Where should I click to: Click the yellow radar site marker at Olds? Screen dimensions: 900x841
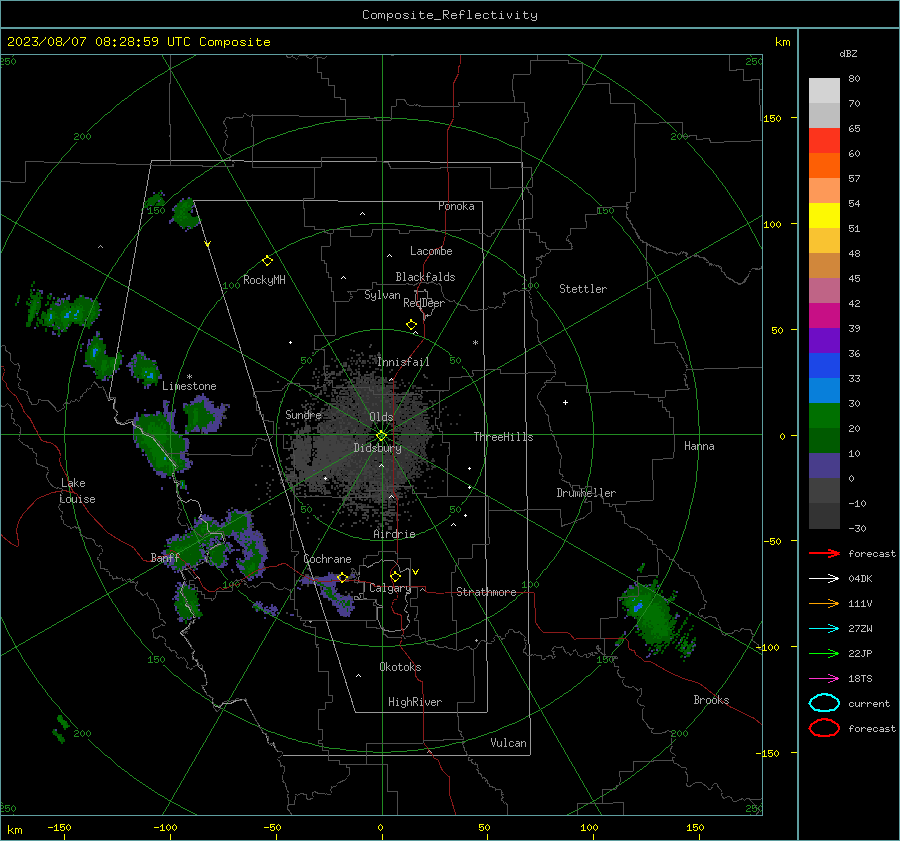[381, 436]
